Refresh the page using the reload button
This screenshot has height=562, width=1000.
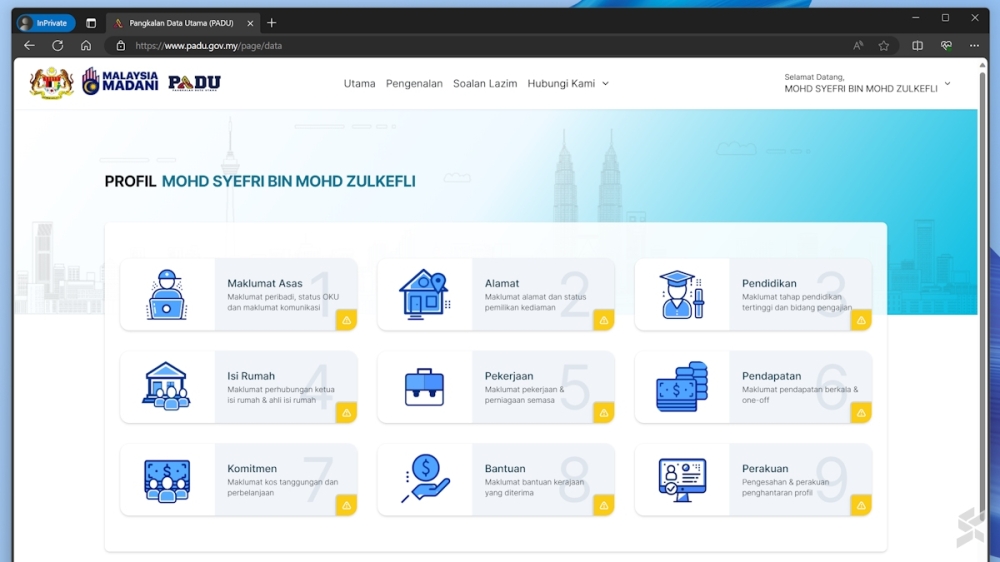58,46
